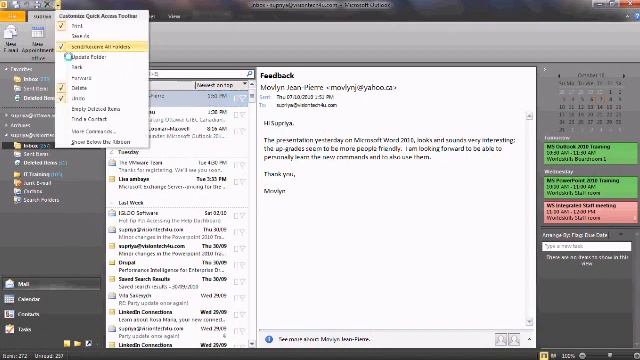Viewport: 640px width, 360px height.
Task: Open Contacts from the navigation pane
Action: pos(28,314)
